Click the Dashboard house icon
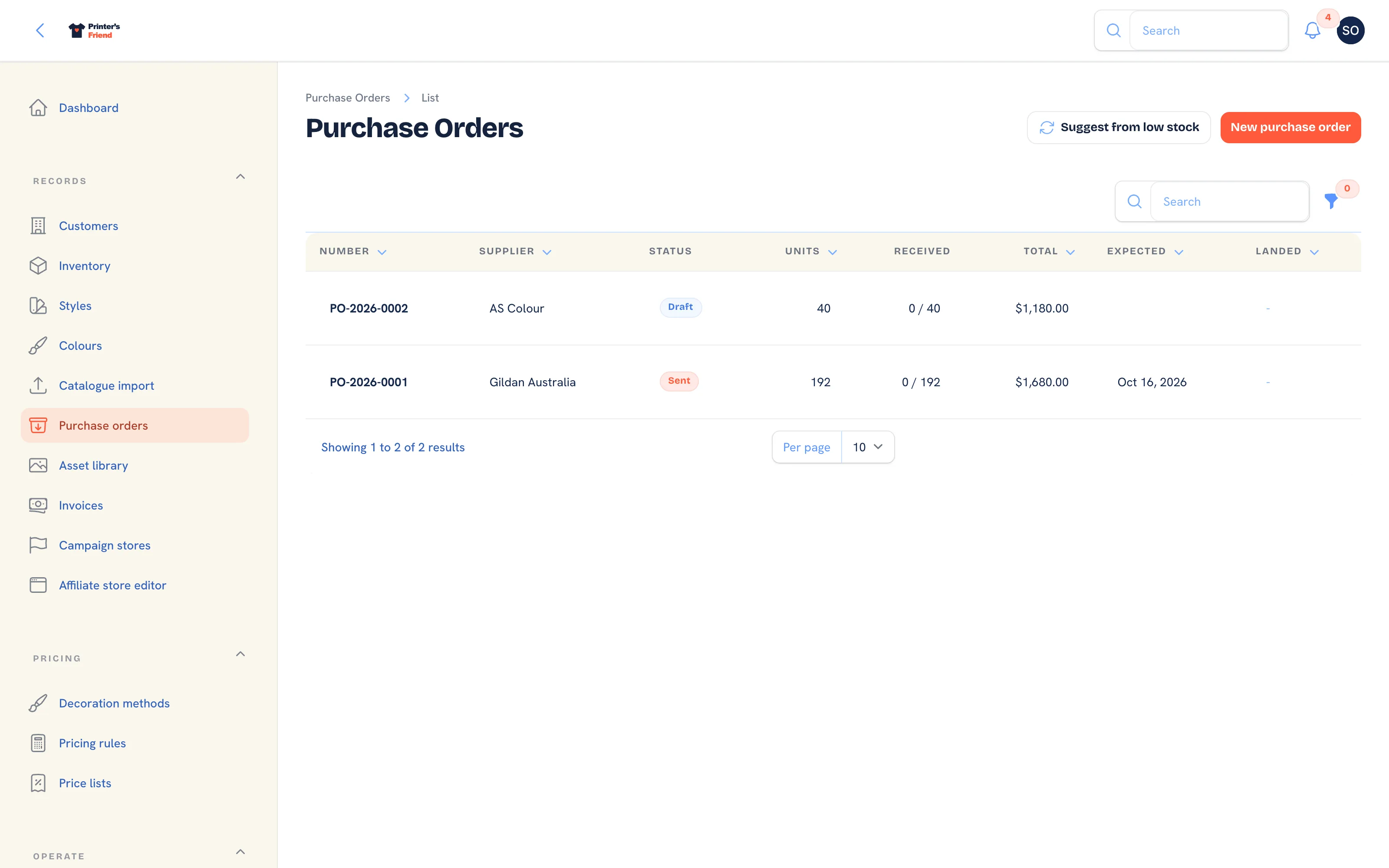The width and height of the screenshot is (1389, 868). [x=38, y=108]
